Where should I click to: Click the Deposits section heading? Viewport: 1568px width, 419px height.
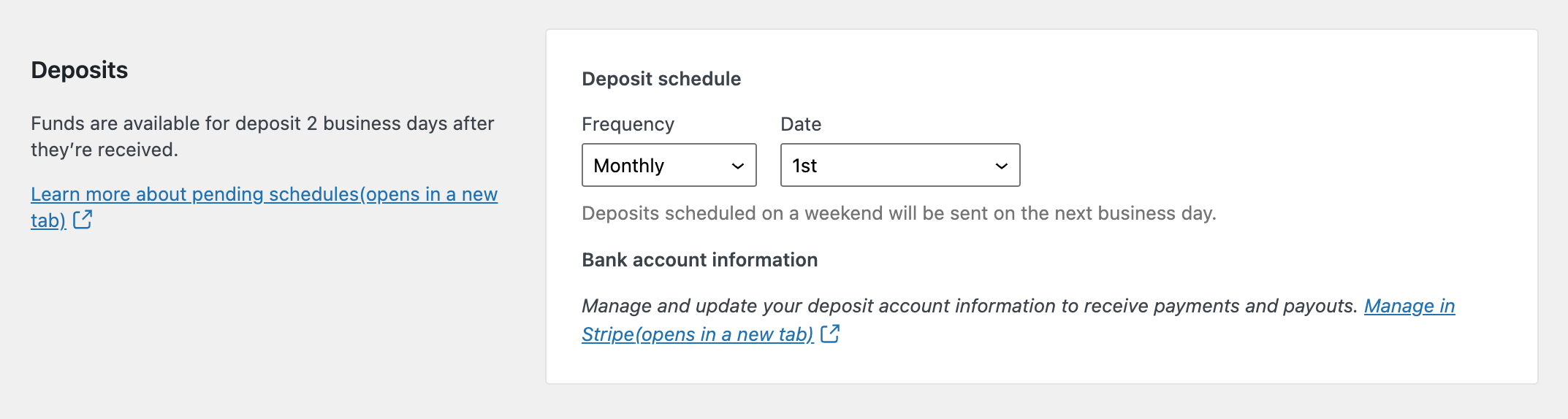click(80, 70)
